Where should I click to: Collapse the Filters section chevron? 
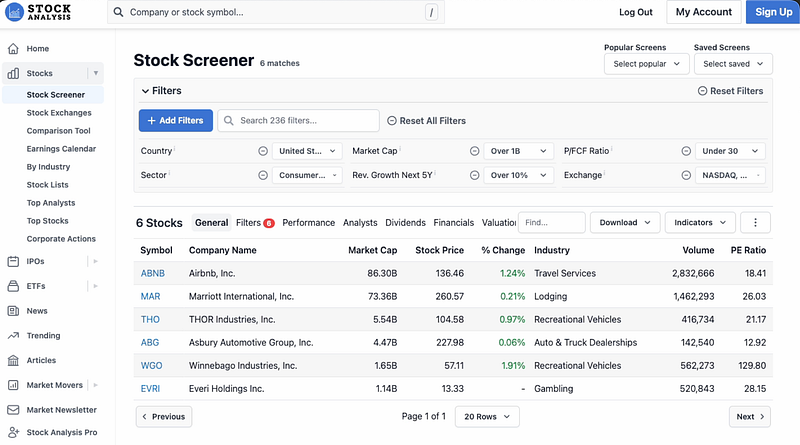pos(145,91)
